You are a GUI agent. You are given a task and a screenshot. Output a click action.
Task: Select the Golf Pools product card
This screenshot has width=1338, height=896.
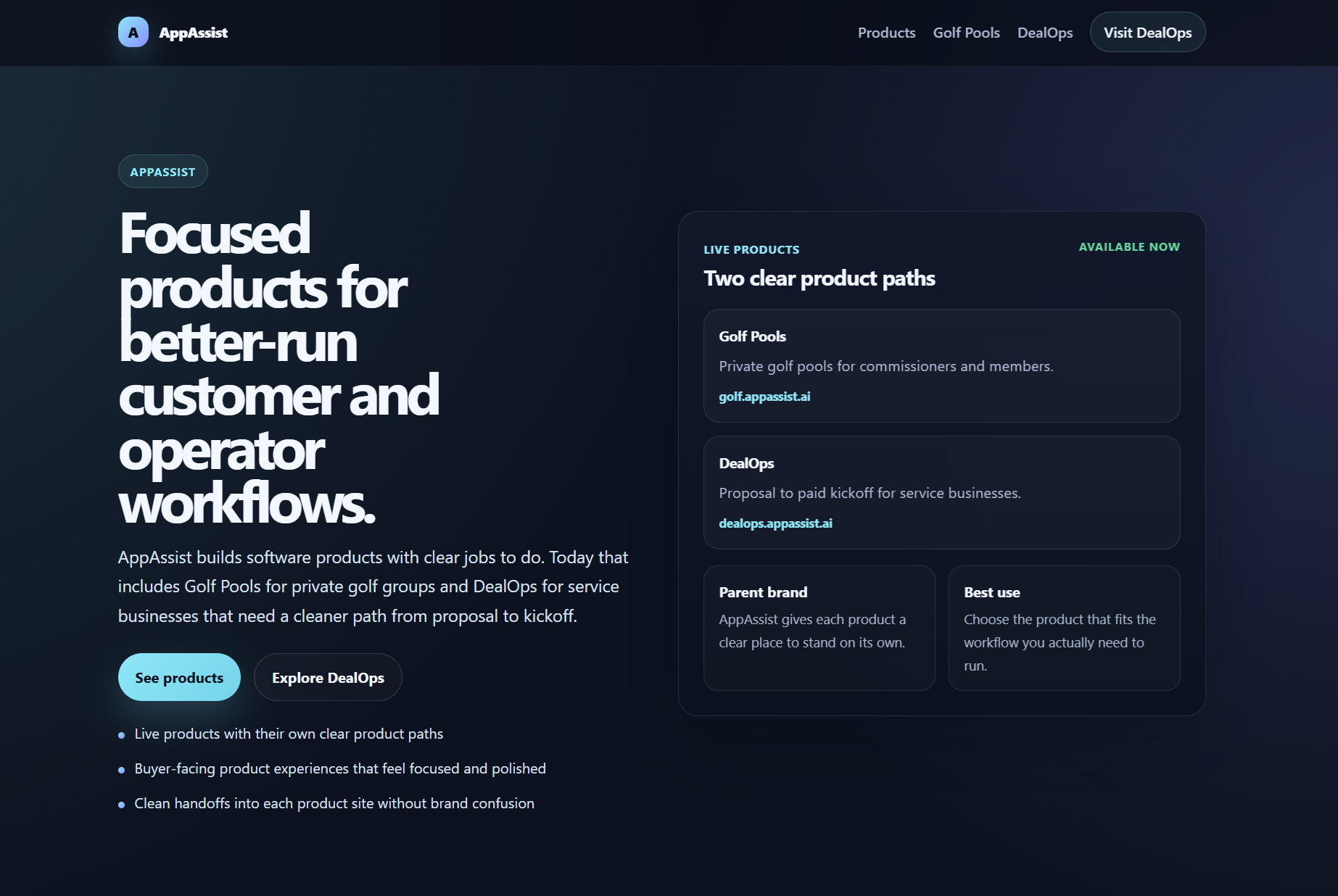[941, 365]
